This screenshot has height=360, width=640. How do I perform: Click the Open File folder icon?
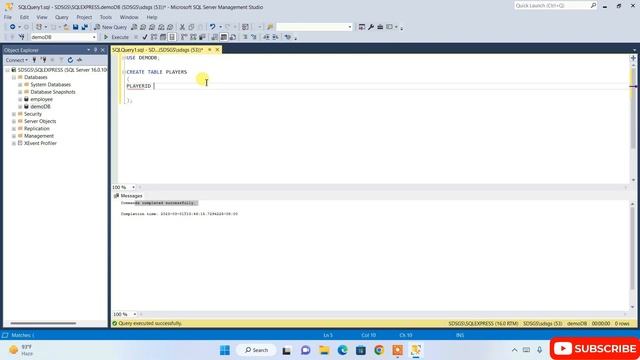point(66,27)
